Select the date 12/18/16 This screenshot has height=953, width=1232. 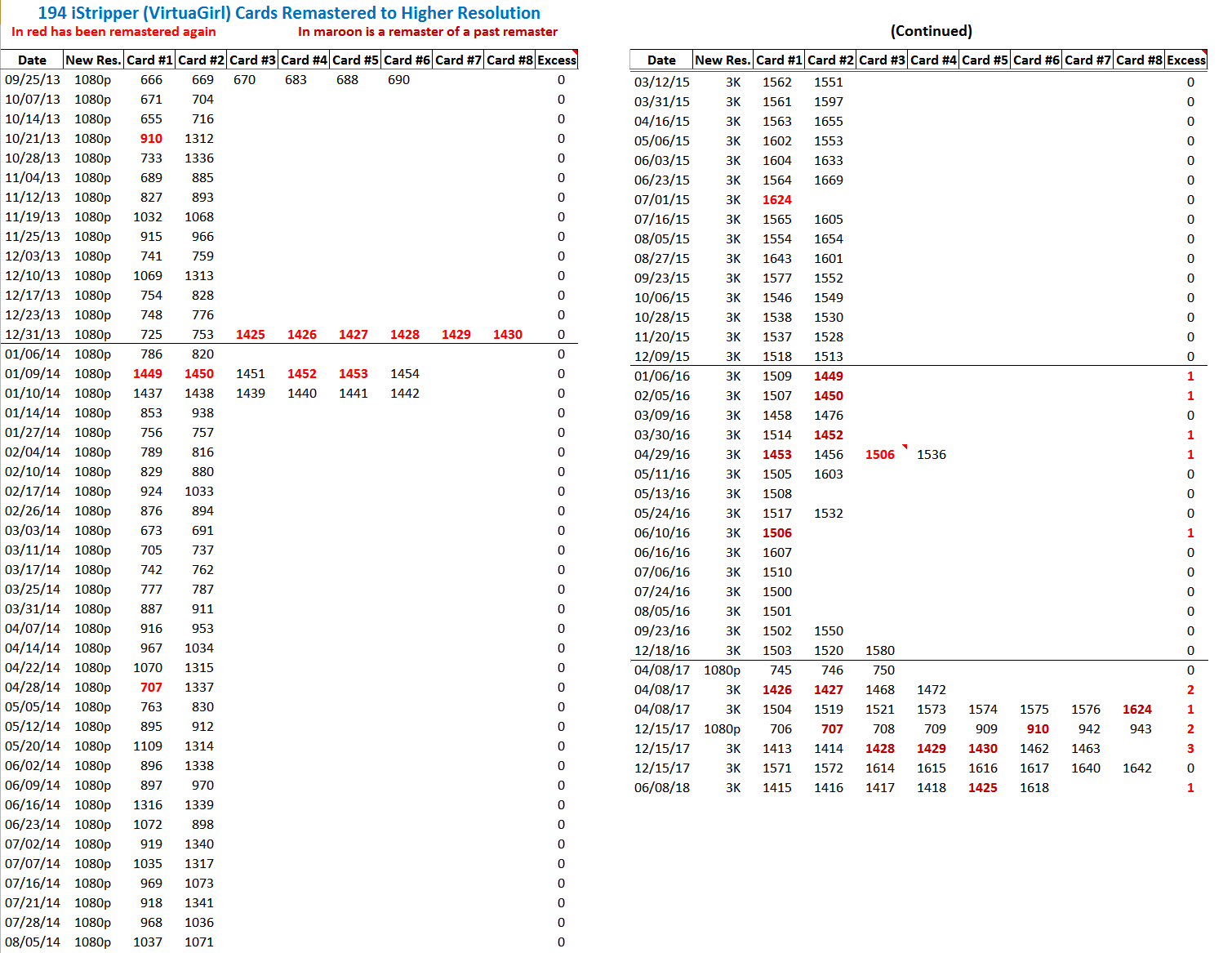[662, 651]
